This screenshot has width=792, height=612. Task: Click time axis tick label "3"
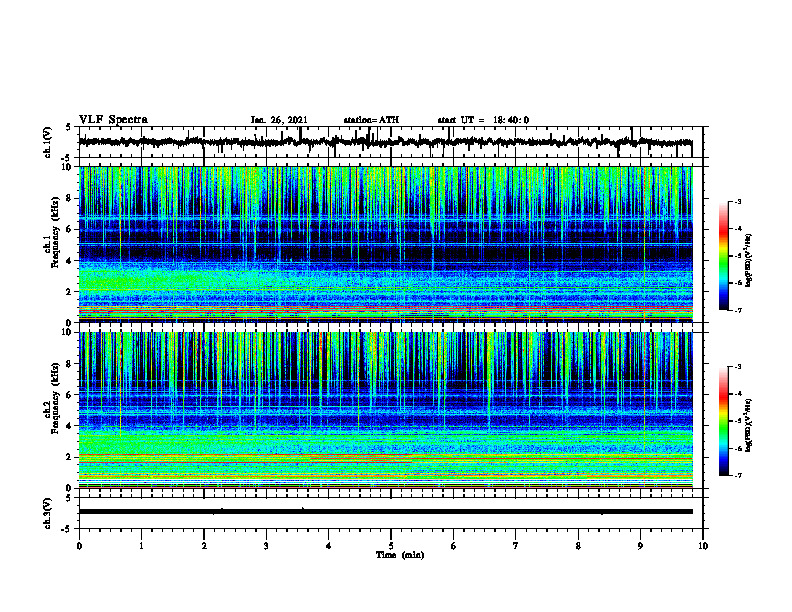266,546
